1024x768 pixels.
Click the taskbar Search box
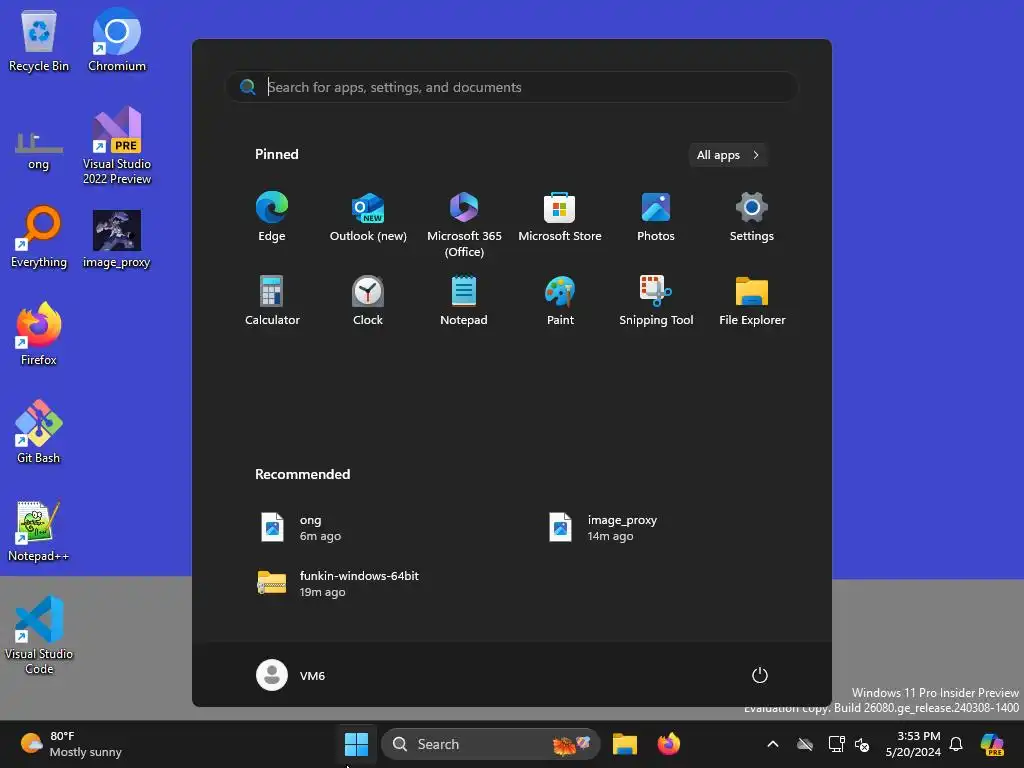(490, 744)
